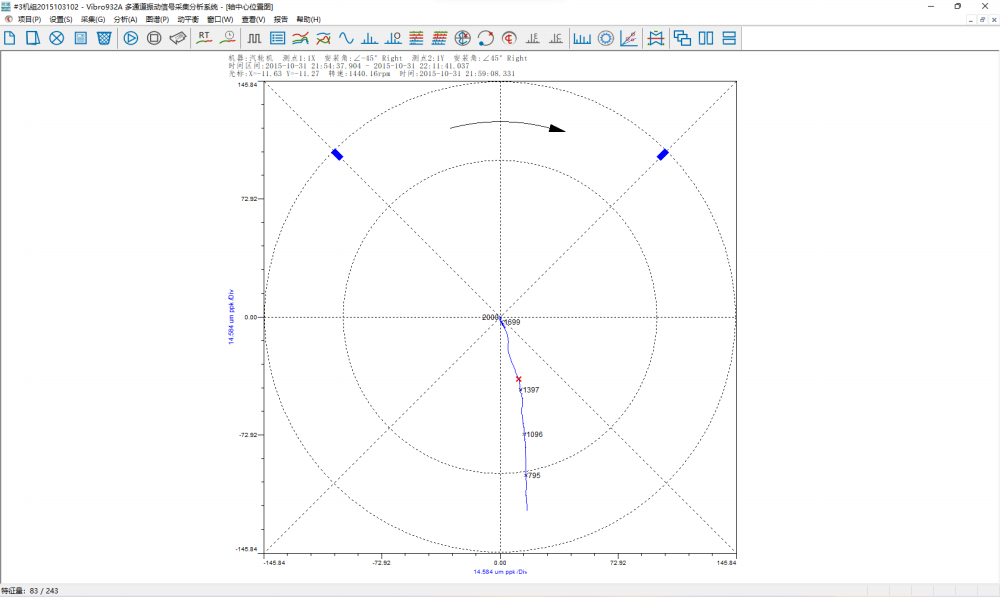Open the 报告 menu
Screen dimensions: 1000x597
(x=281, y=20)
